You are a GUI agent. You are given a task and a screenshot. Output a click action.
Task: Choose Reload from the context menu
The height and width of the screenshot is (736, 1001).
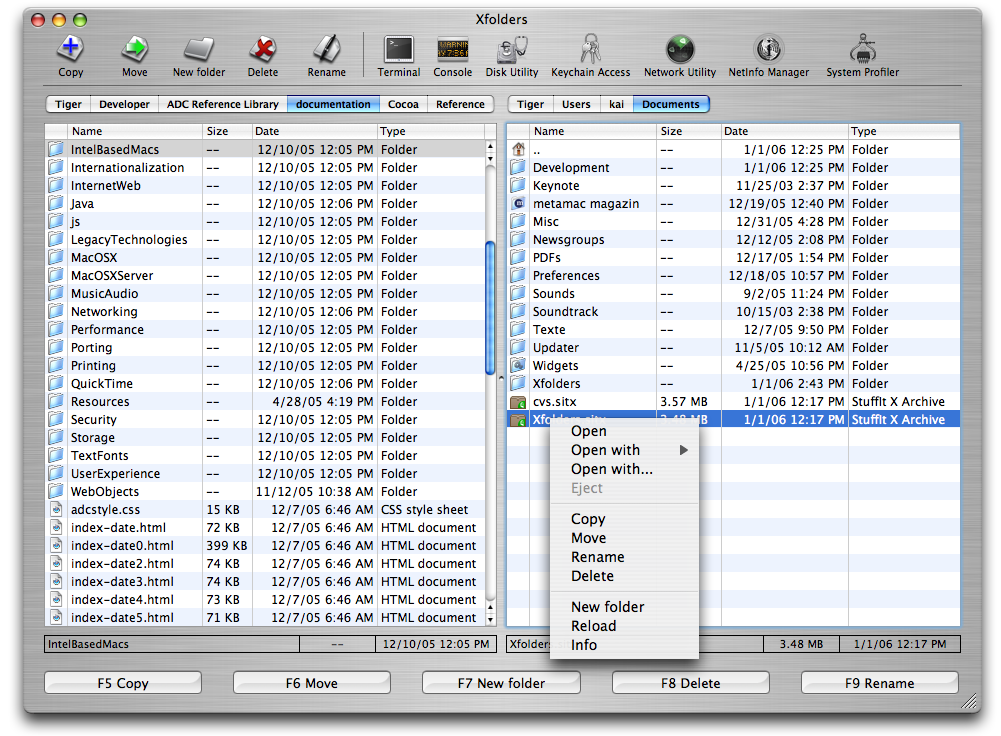coord(624,626)
